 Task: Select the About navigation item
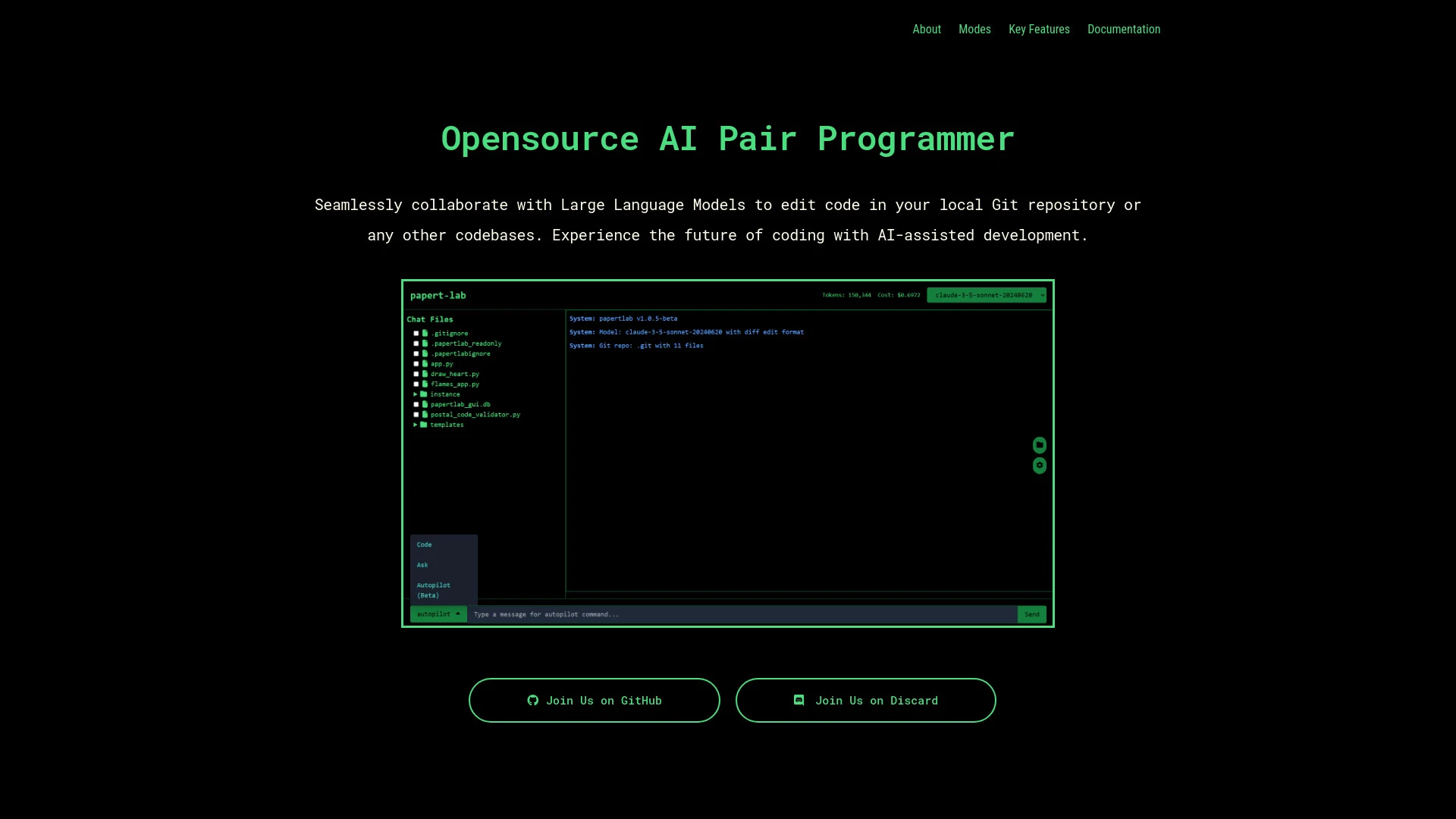click(926, 29)
